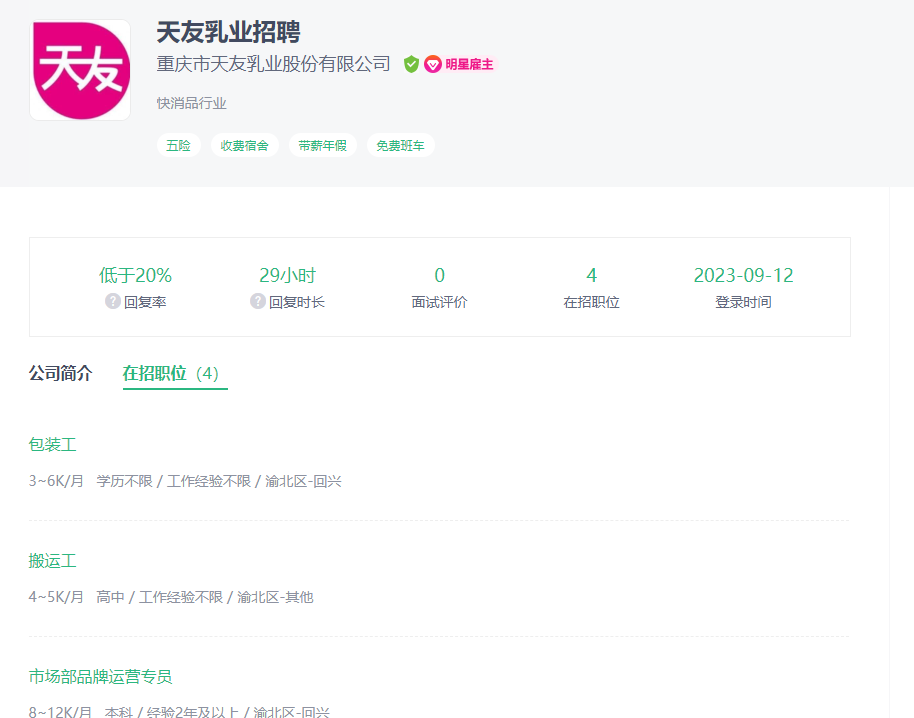The height and width of the screenshot is (718, 914).
Task: Click the 天友乳业招聘 page title
Action: [x=228, y=32]
